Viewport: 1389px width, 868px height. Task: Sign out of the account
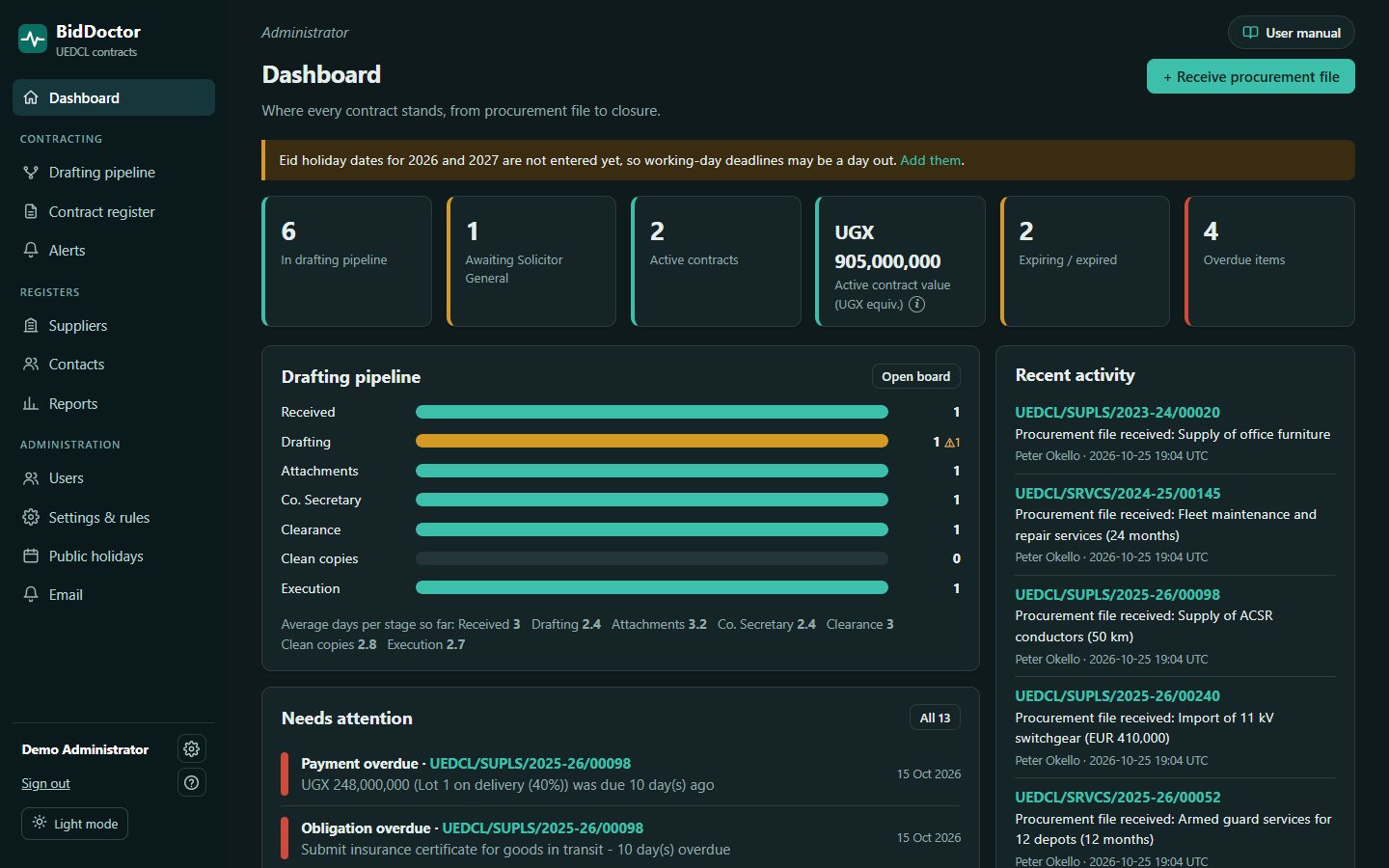(45, 783)
